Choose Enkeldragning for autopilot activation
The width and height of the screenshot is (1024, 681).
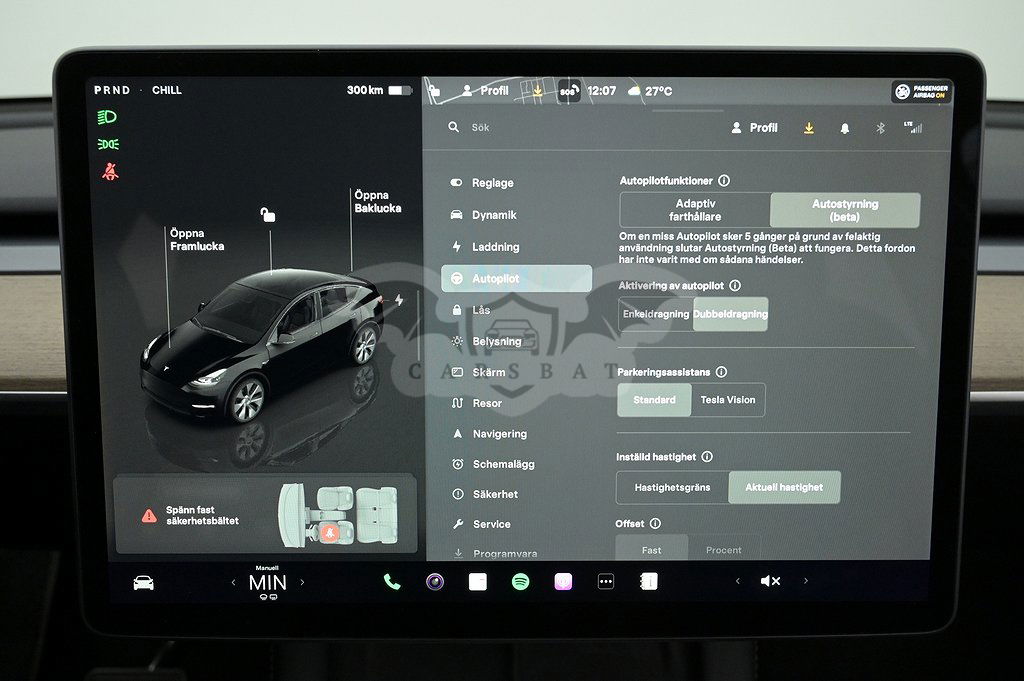tap(656, 314)
